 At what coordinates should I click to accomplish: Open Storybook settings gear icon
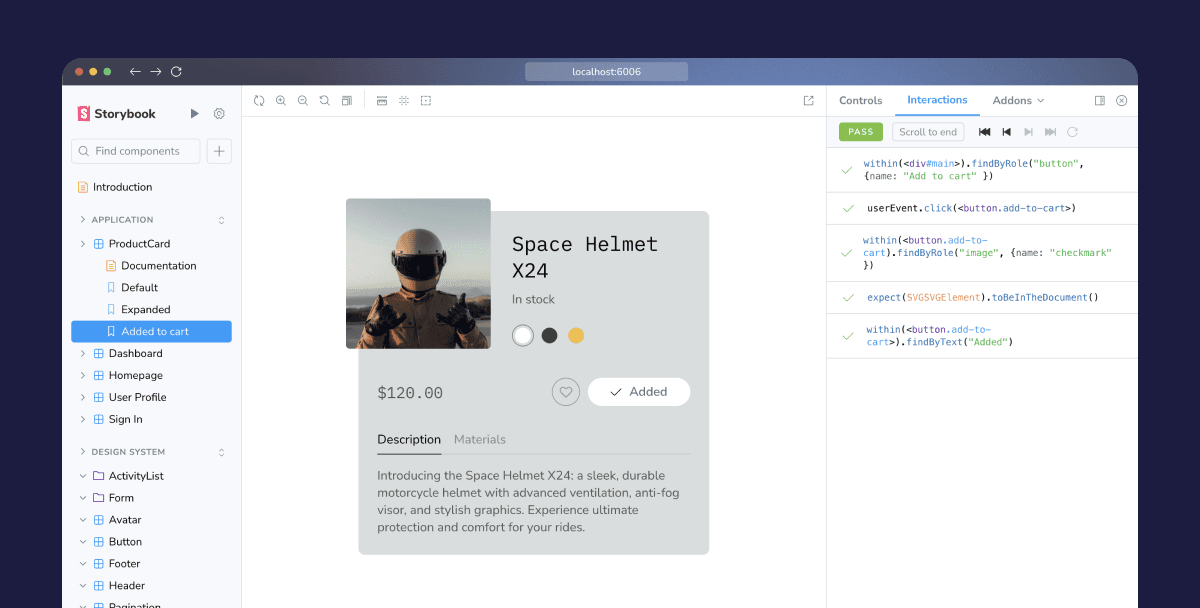[219, 114]
